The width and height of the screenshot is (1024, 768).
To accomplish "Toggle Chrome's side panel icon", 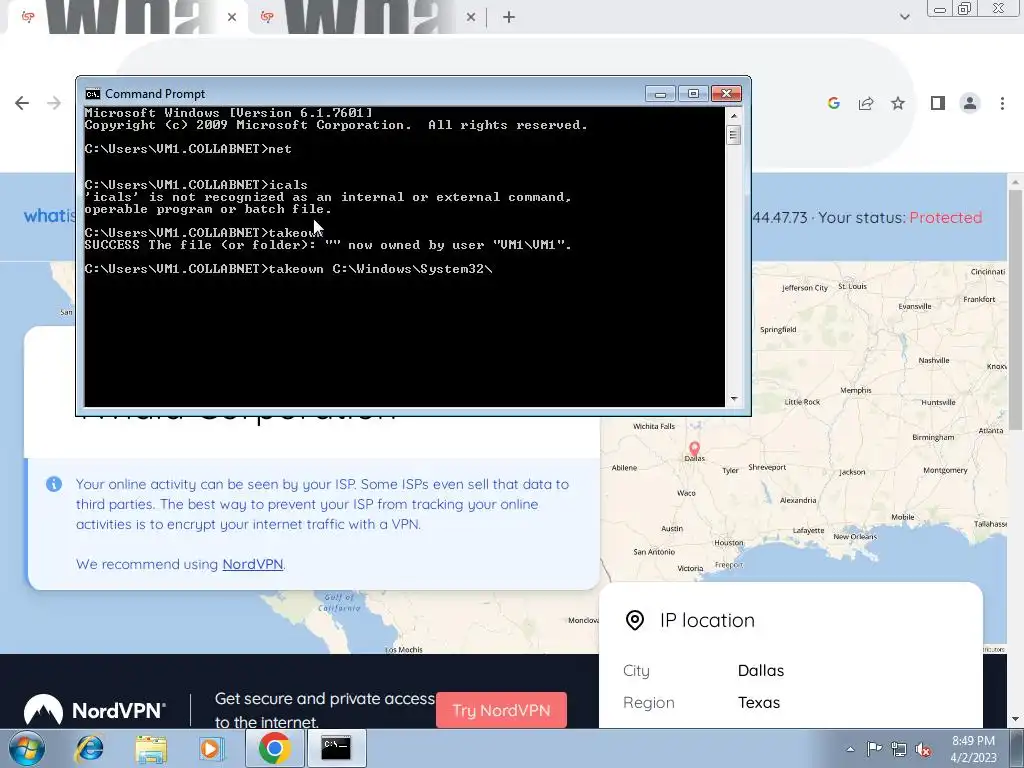I will click(938, 103).
